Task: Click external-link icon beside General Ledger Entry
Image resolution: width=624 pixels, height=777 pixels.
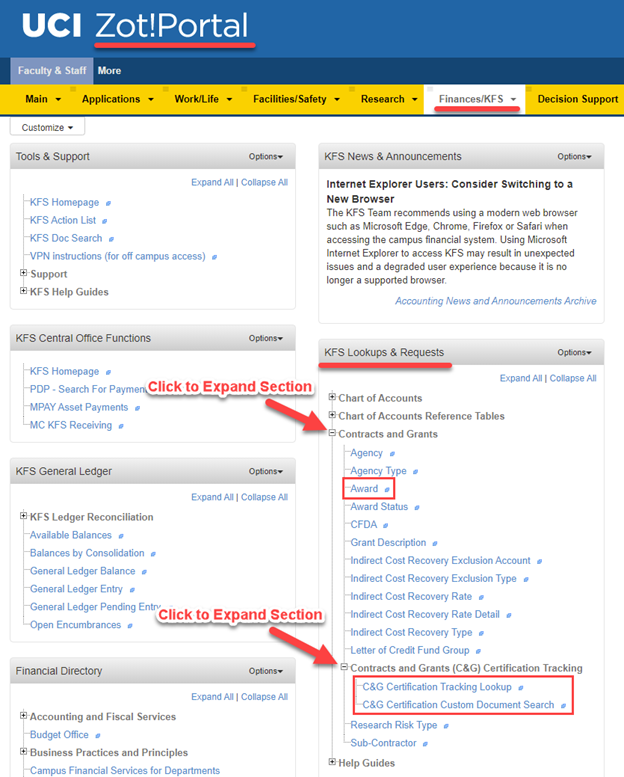Action: click(x=132, y=590)
